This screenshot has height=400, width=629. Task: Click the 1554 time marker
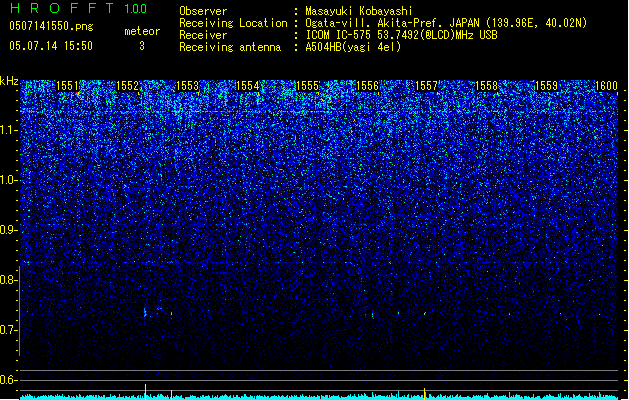coord(247,86)
